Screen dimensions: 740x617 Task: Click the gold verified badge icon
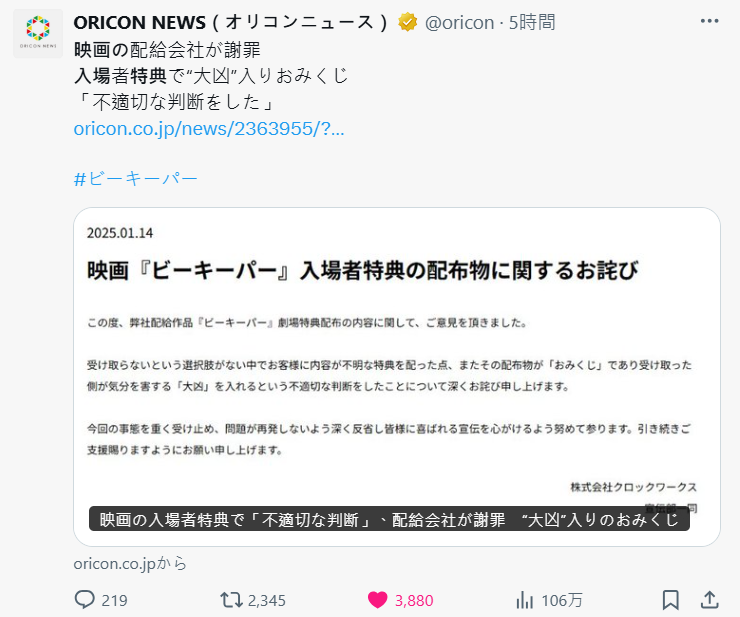coord(407,22)
